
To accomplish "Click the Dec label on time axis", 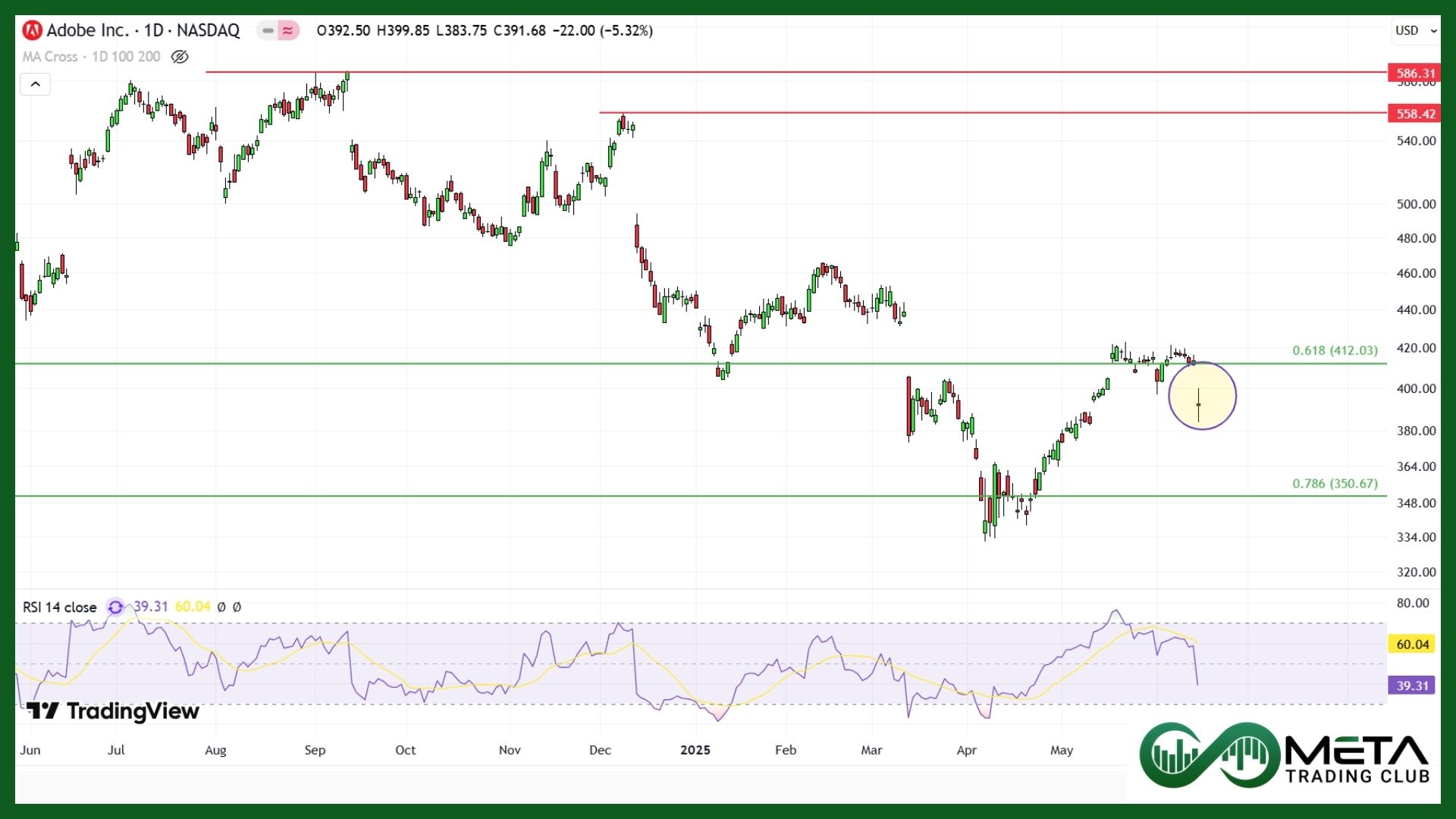I will coord(600,750).
